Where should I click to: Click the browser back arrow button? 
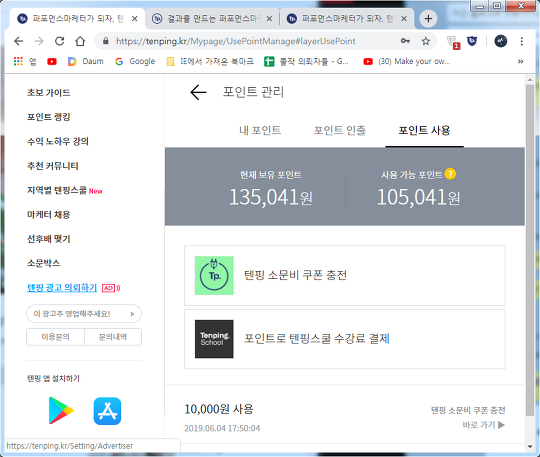pos(19,41)
